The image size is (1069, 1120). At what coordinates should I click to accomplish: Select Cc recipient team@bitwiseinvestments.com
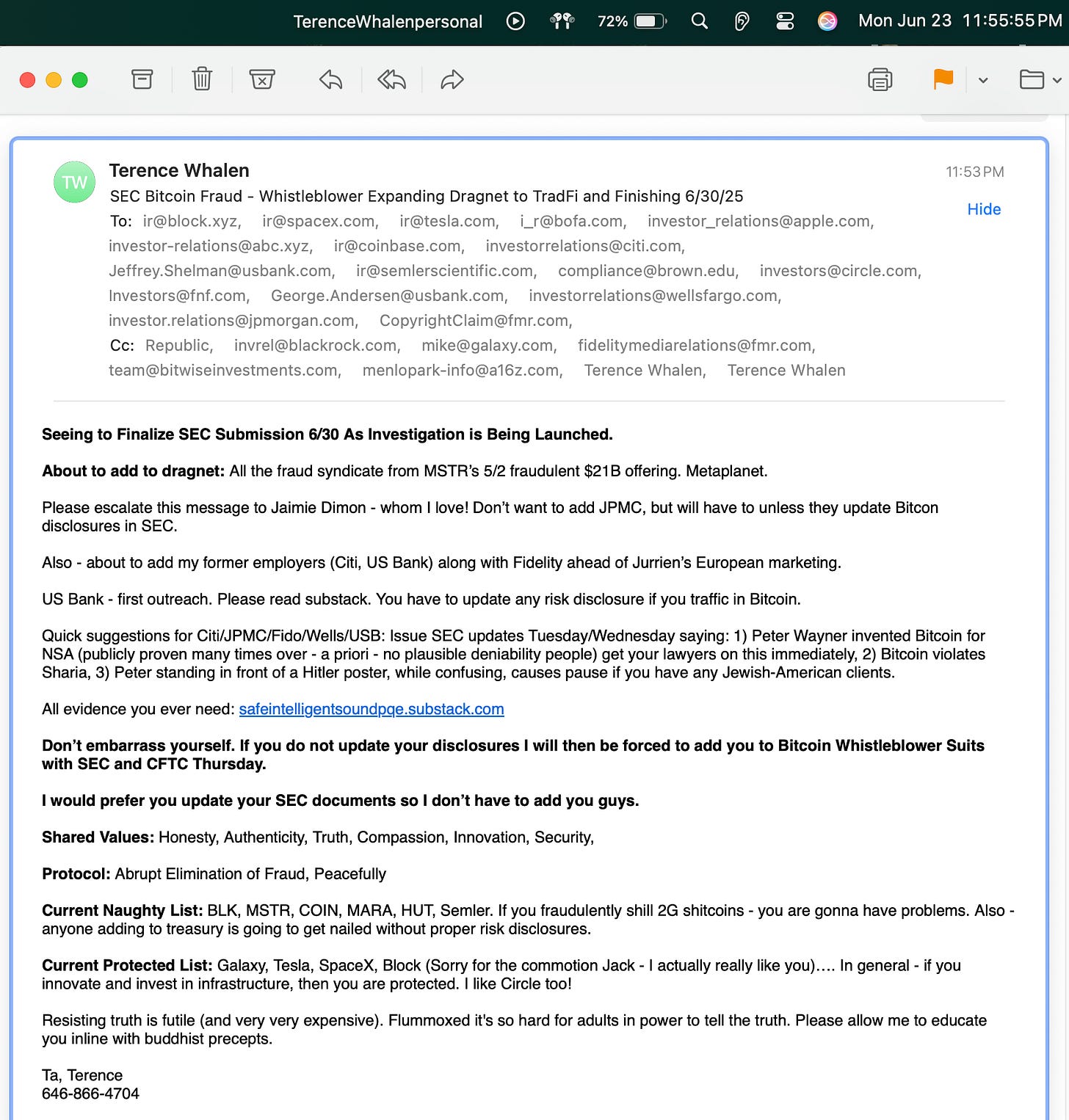[225, 371]
